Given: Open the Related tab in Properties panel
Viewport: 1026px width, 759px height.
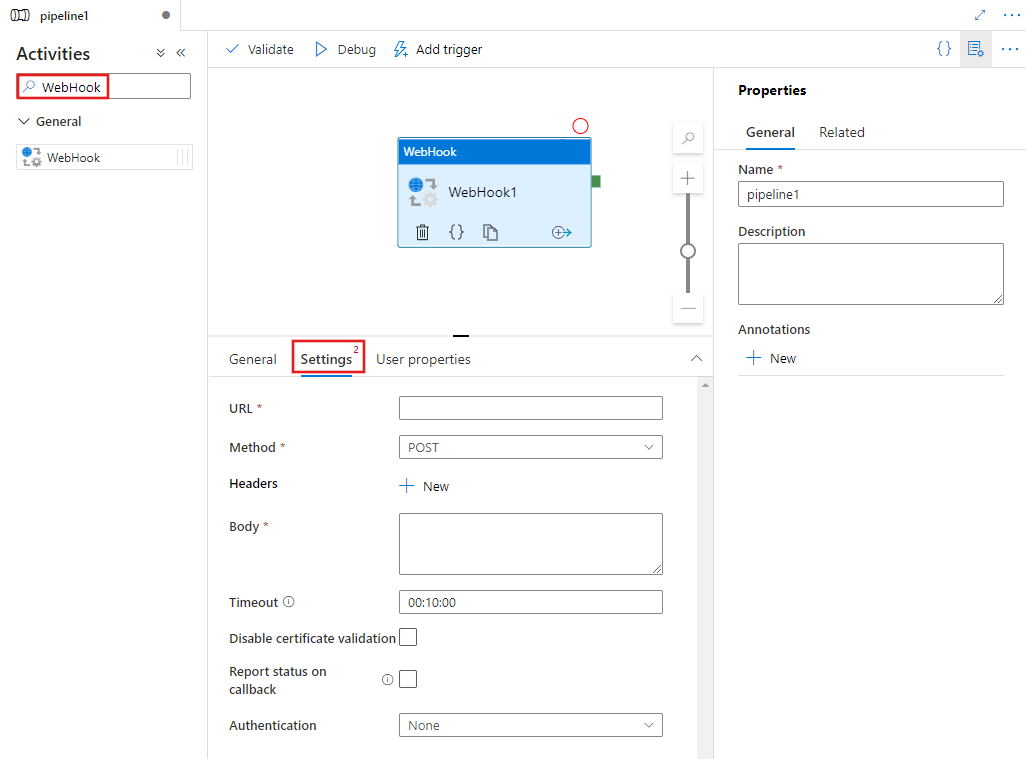Looking at the screenshot, I should [x=841, y=132].
